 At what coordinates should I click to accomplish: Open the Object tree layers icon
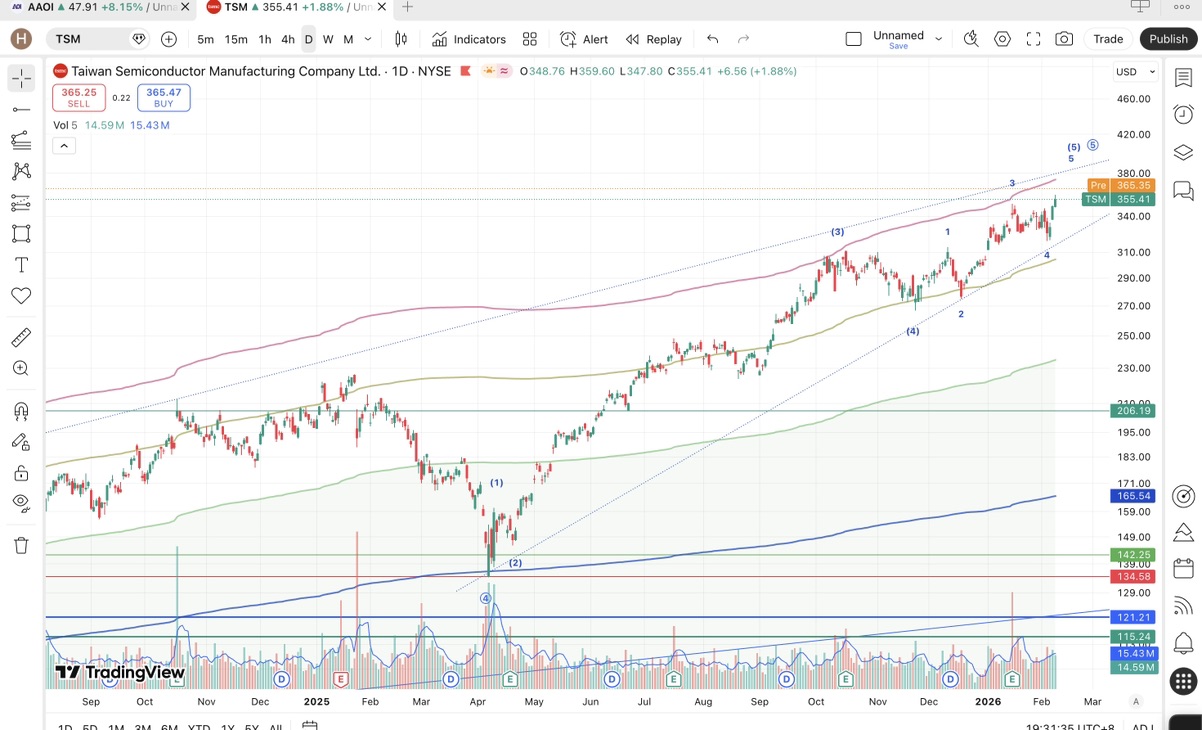[1183, 152]
